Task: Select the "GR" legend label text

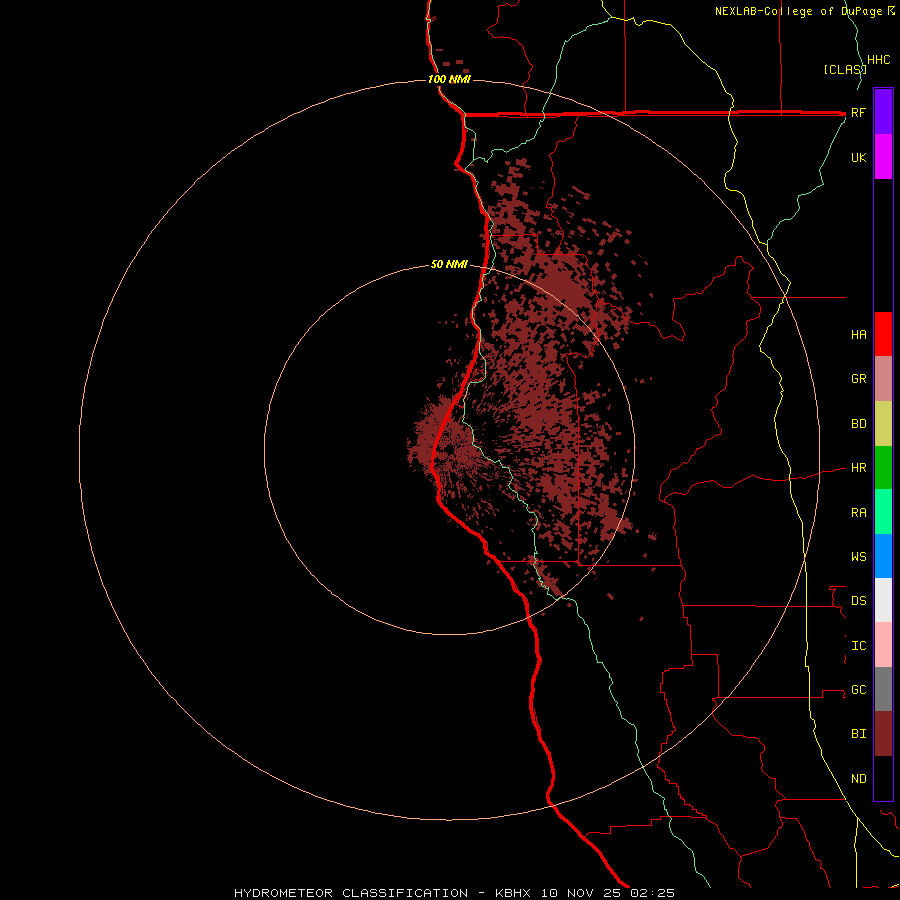Action: pyautogui.click(x=858, y=379)
